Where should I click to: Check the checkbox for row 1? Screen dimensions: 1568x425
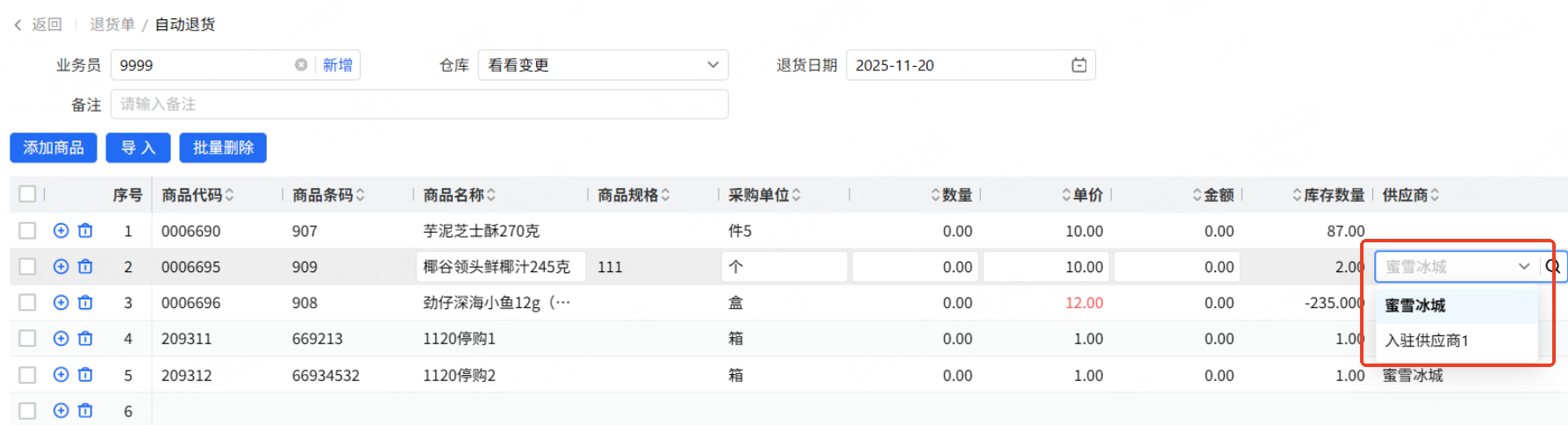click(27, 231)
